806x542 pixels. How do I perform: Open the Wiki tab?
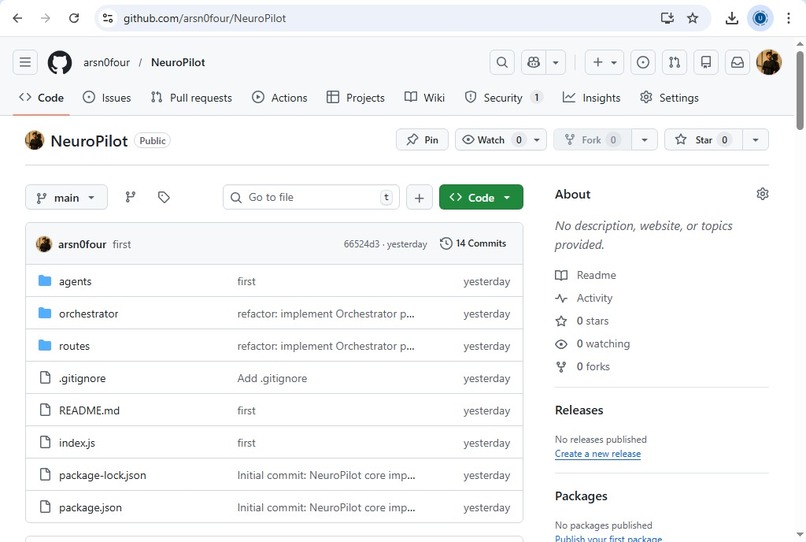pyautogui.click(x=425, y=98)
